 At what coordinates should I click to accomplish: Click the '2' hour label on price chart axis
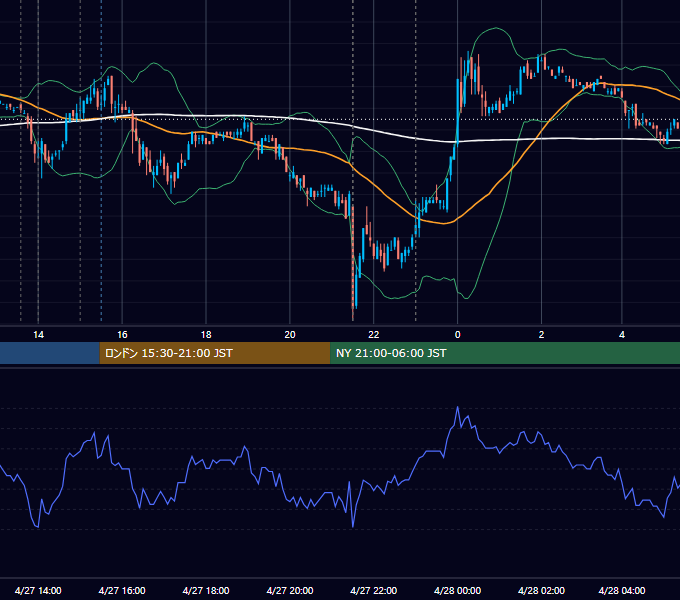pyautogui.click(x=541, y=335)
